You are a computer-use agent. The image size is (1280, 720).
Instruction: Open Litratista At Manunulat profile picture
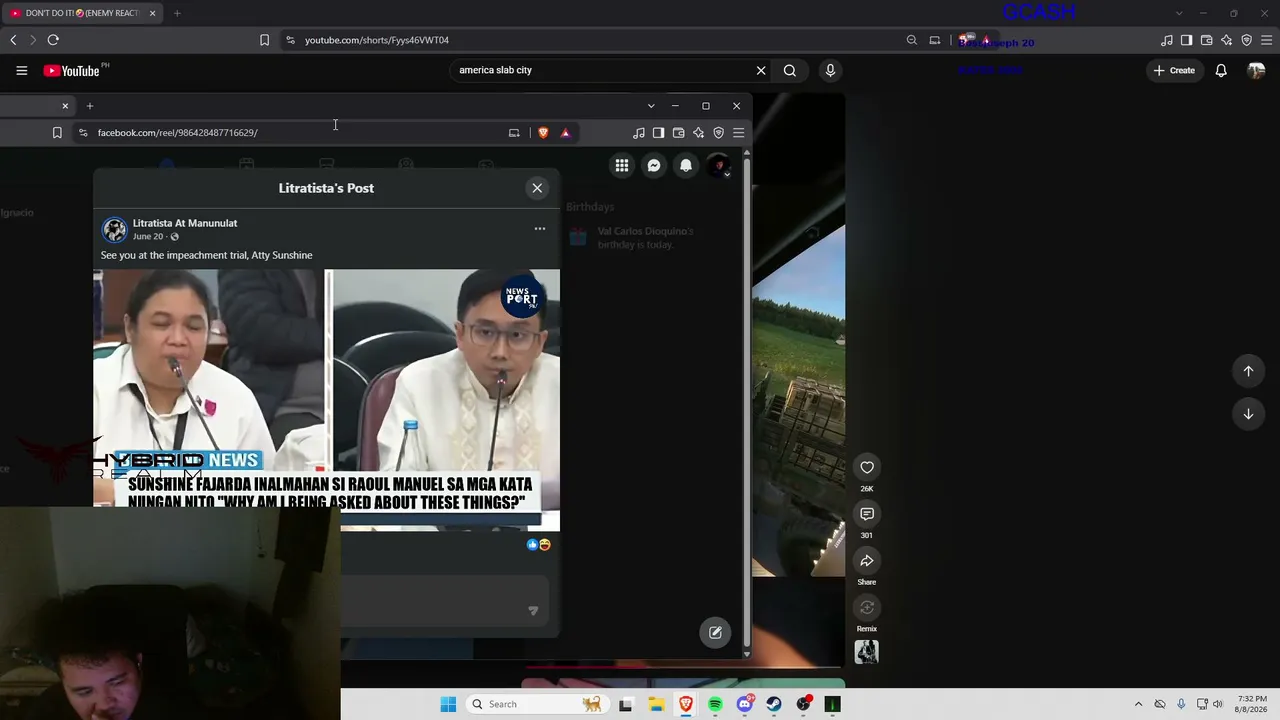coord(115,230)
